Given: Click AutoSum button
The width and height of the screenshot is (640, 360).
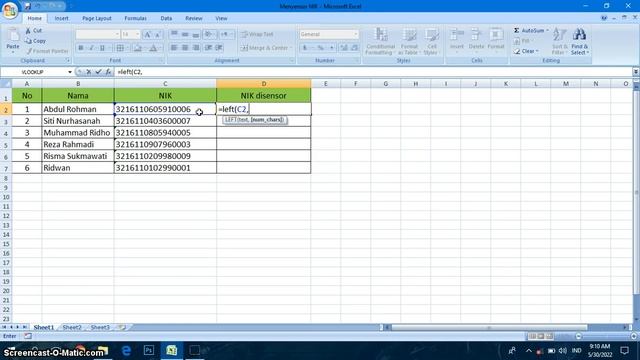Looking at the screenshot, I should point(529,31).
